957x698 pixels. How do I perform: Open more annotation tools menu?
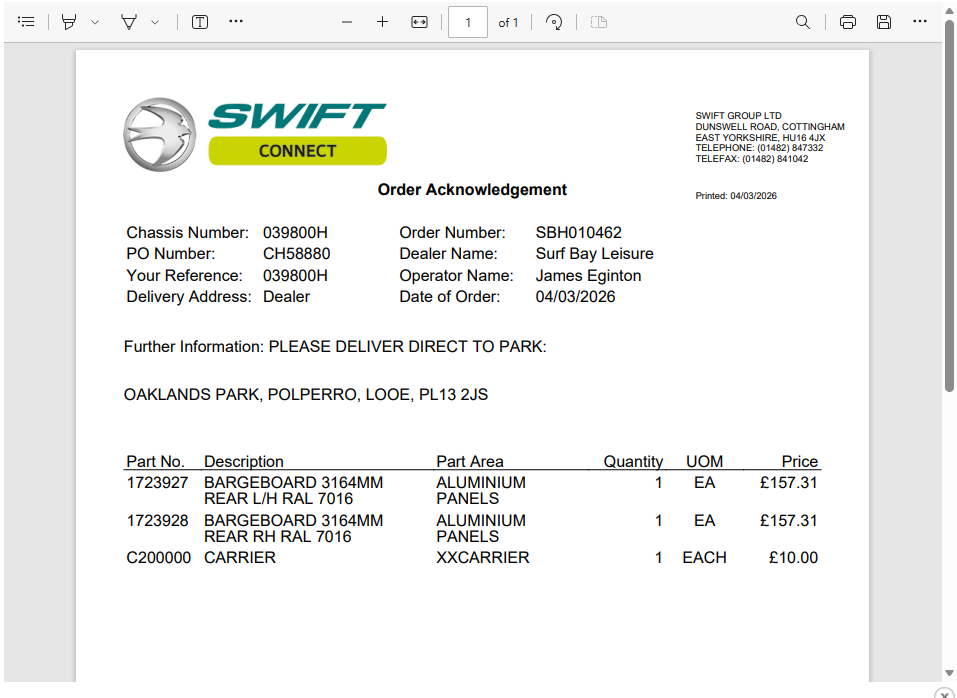tap(236, 21)
